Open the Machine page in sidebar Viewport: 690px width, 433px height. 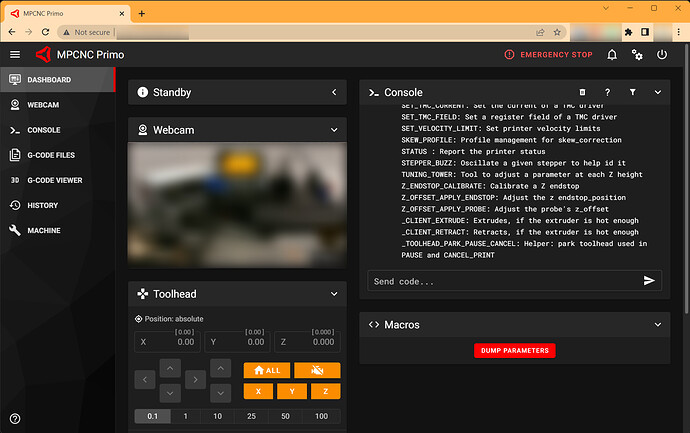click(44, 230)
